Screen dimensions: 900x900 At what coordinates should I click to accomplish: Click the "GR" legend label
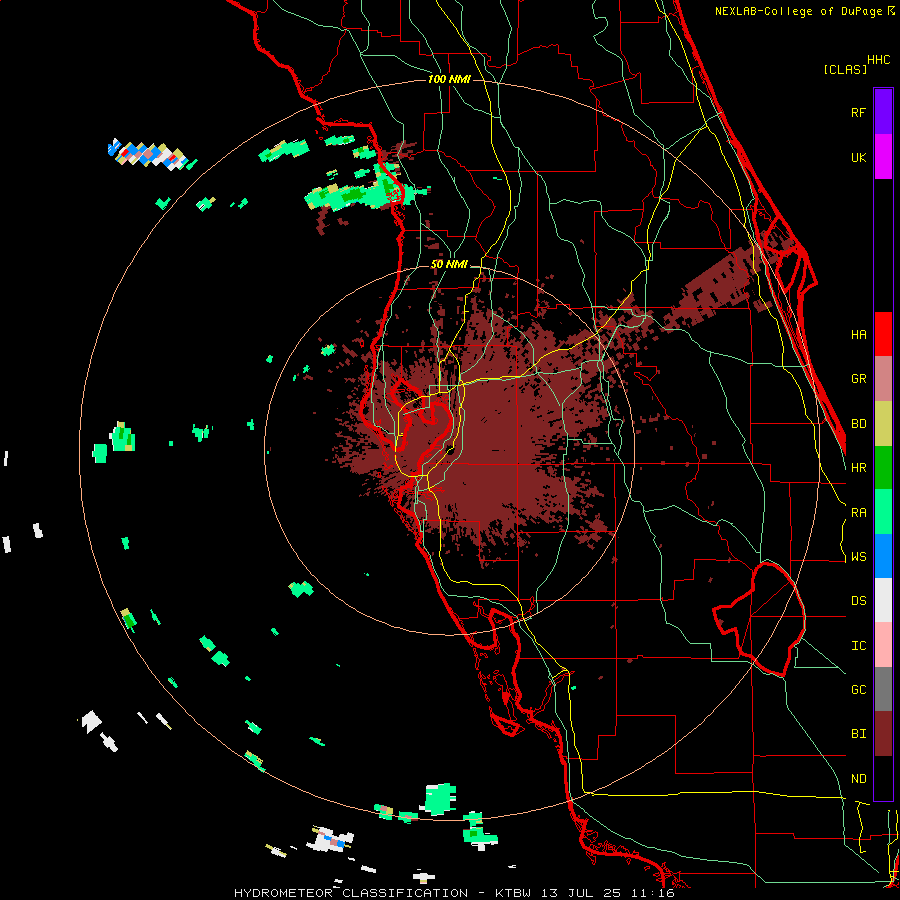[858, 379]
